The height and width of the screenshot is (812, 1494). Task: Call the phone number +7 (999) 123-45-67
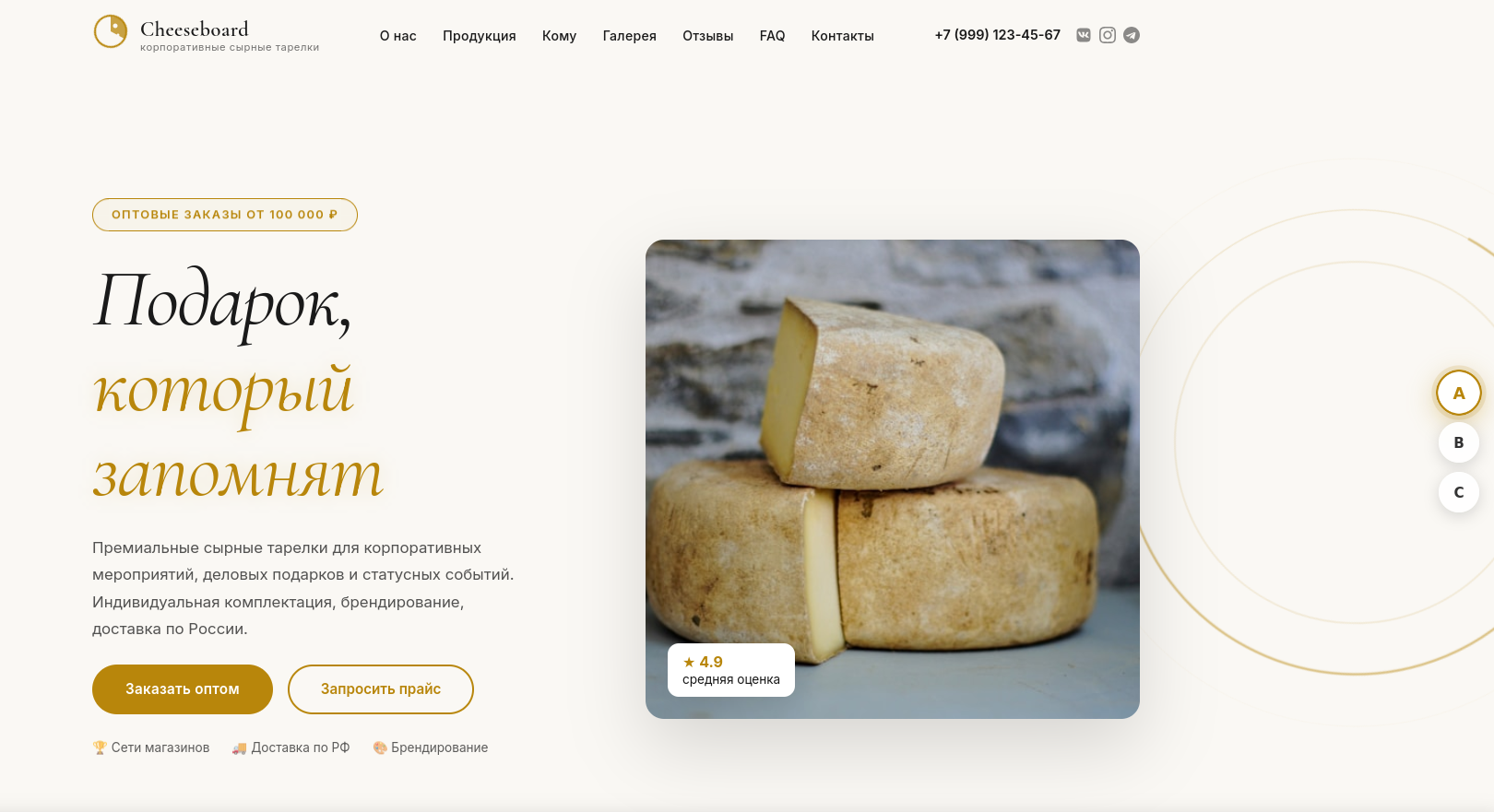(998, 35)
